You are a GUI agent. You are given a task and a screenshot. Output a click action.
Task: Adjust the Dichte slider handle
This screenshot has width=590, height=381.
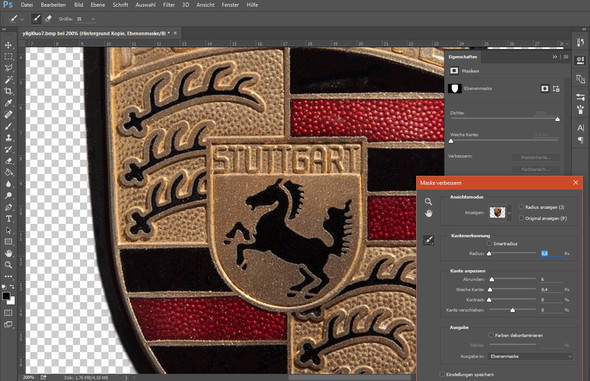coord(557,119)
